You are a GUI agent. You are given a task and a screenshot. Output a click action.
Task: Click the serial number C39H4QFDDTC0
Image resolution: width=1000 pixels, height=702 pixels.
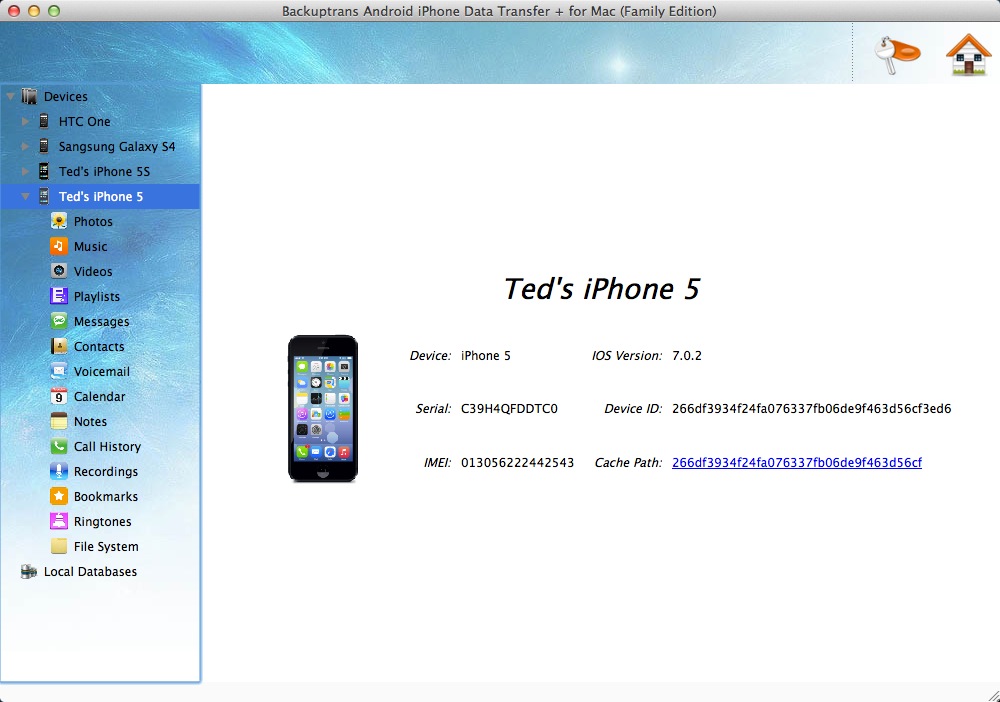click(x=509, y=409)
